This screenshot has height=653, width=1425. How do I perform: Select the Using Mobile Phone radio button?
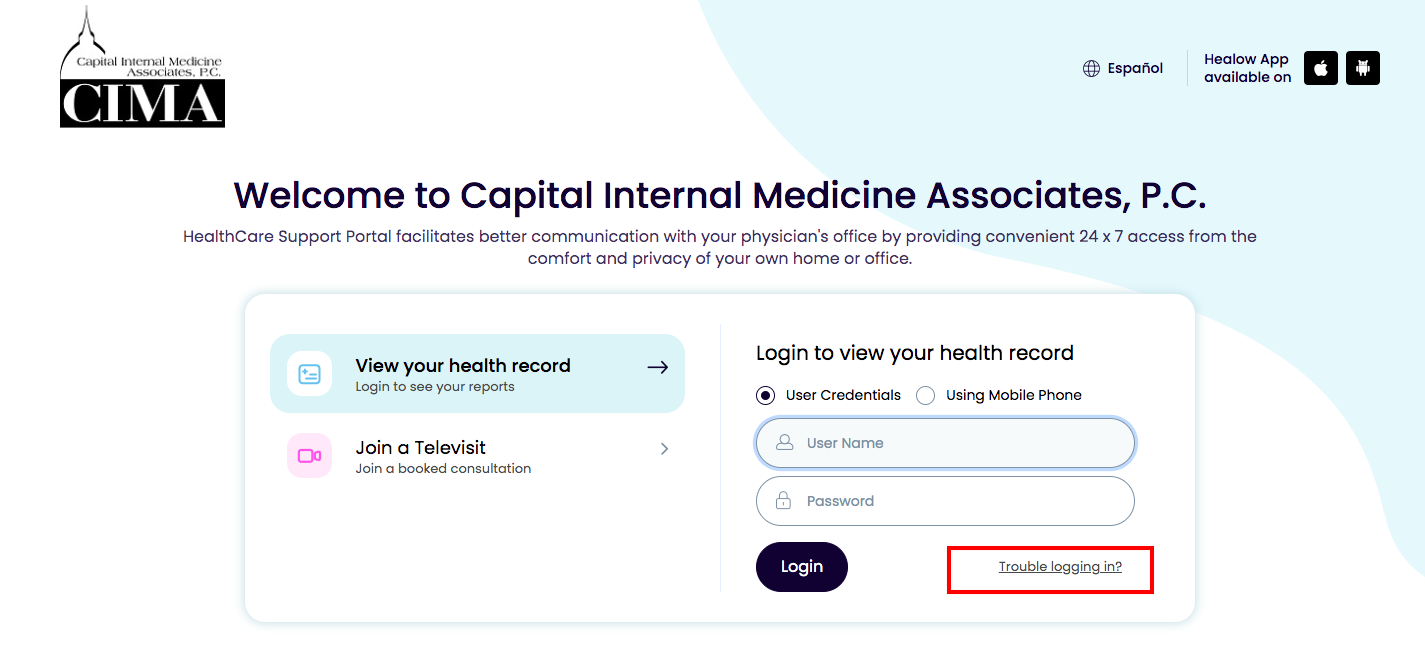pyautogui.click(x=926, y=395)
